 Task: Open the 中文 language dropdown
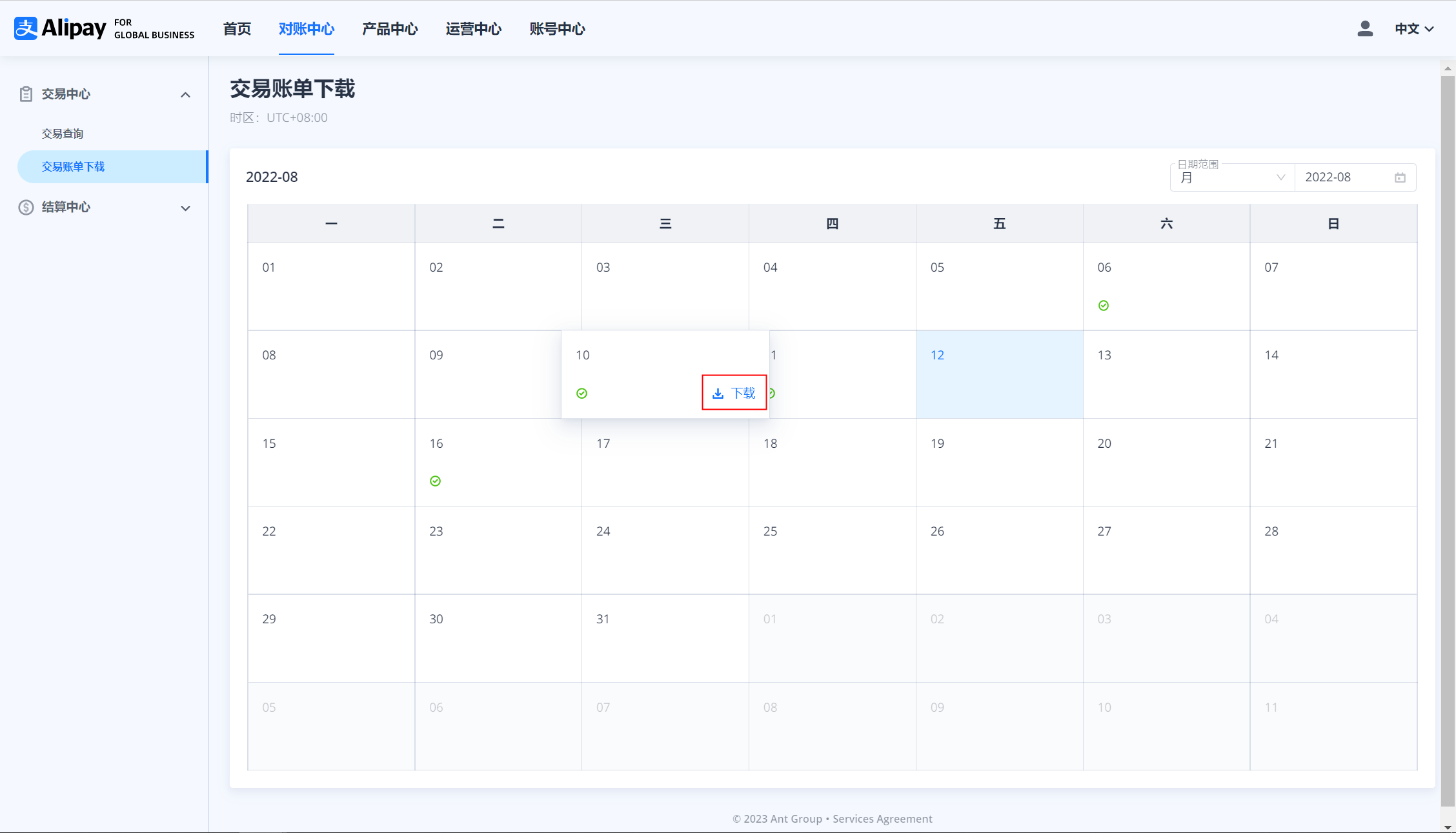pyautogui.click(x=1413, y=29)
